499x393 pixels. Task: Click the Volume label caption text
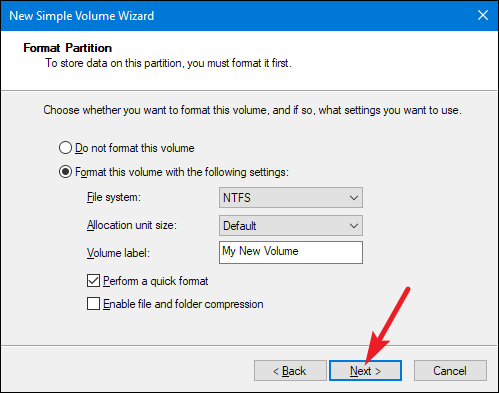(118, 253)
